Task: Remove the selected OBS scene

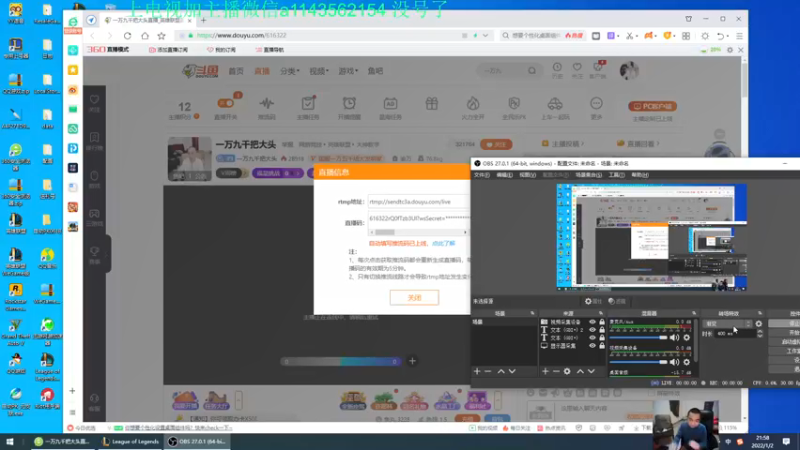Action: (488, 371)
